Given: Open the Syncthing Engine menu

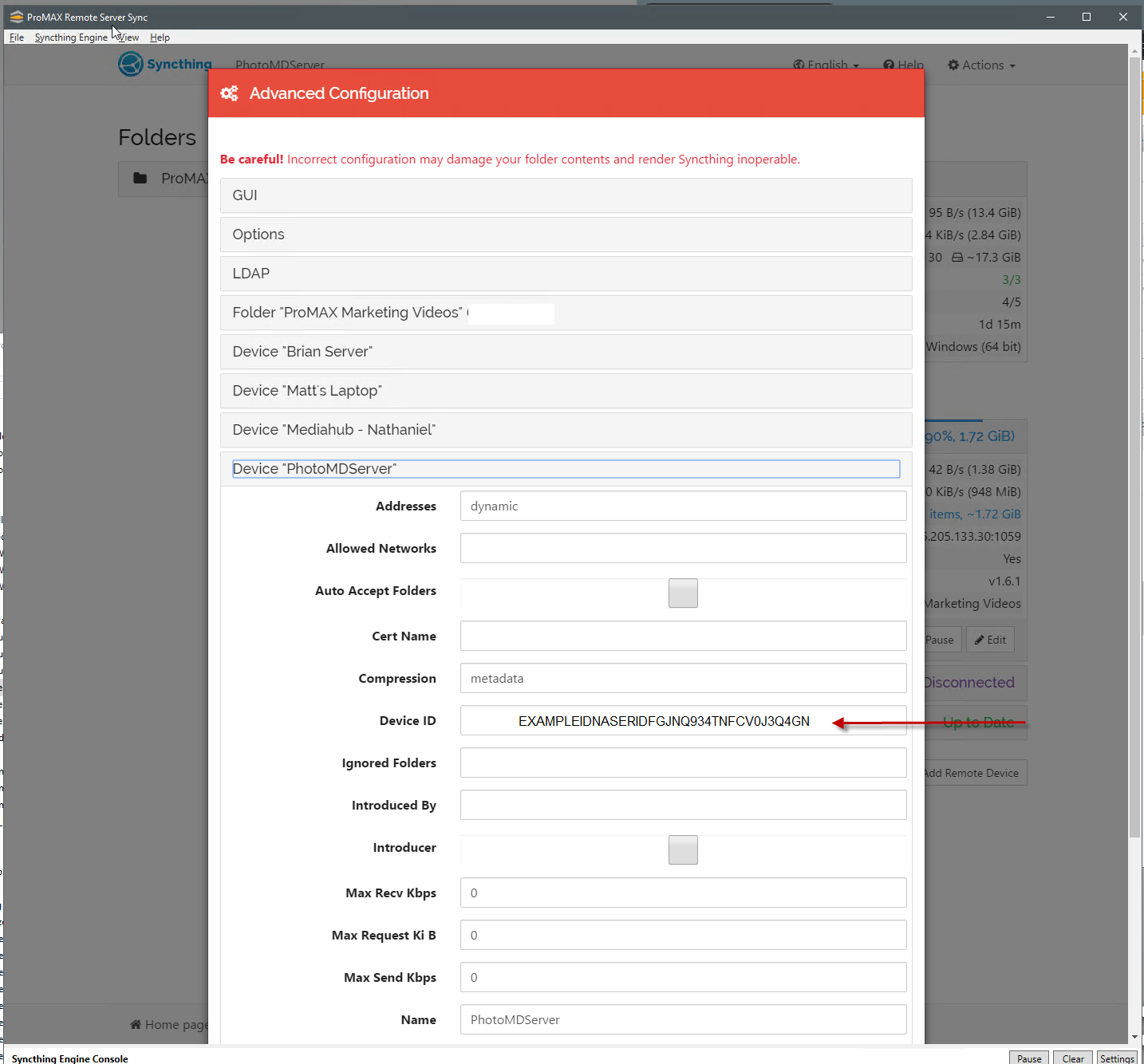Looking at the screenshot, I should coord(71,37).
